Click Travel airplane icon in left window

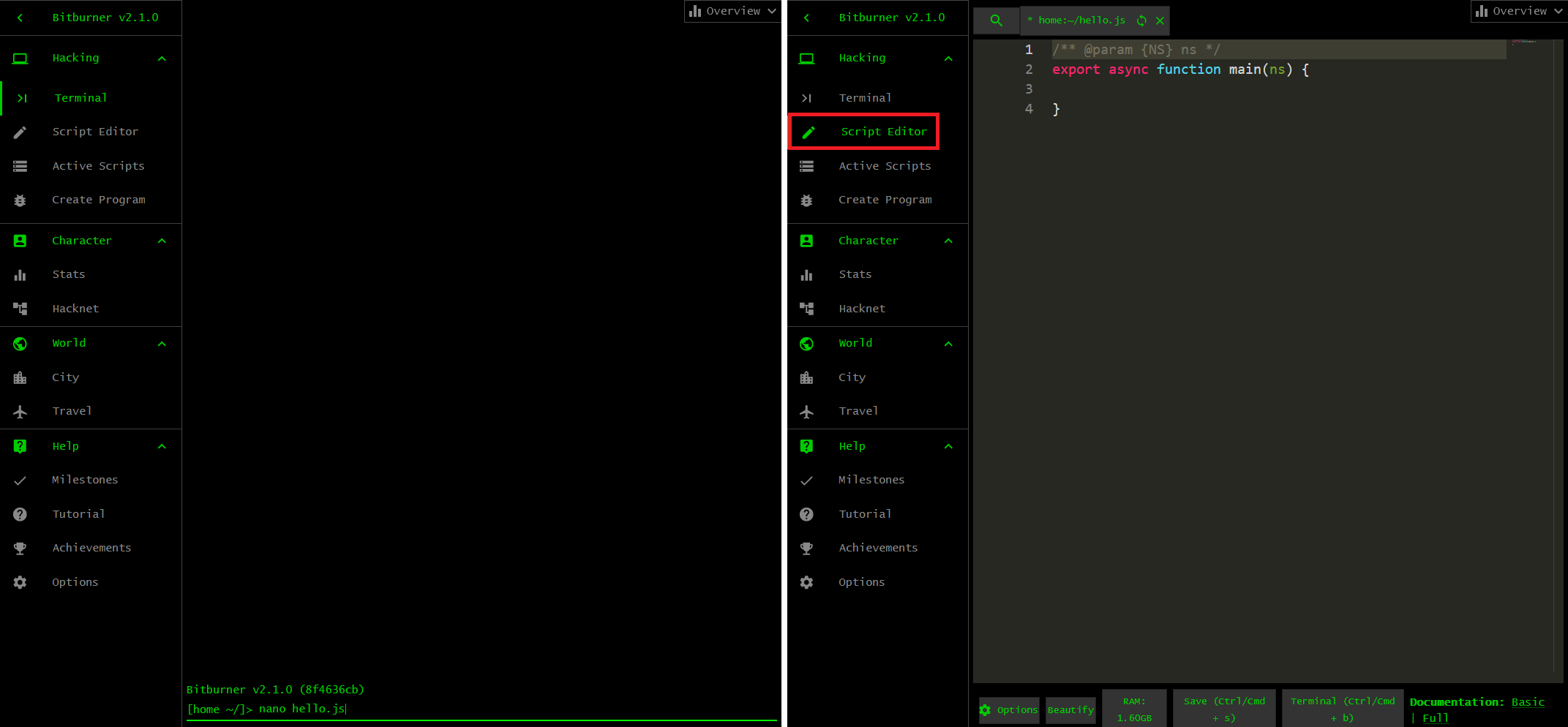(20, 412)
